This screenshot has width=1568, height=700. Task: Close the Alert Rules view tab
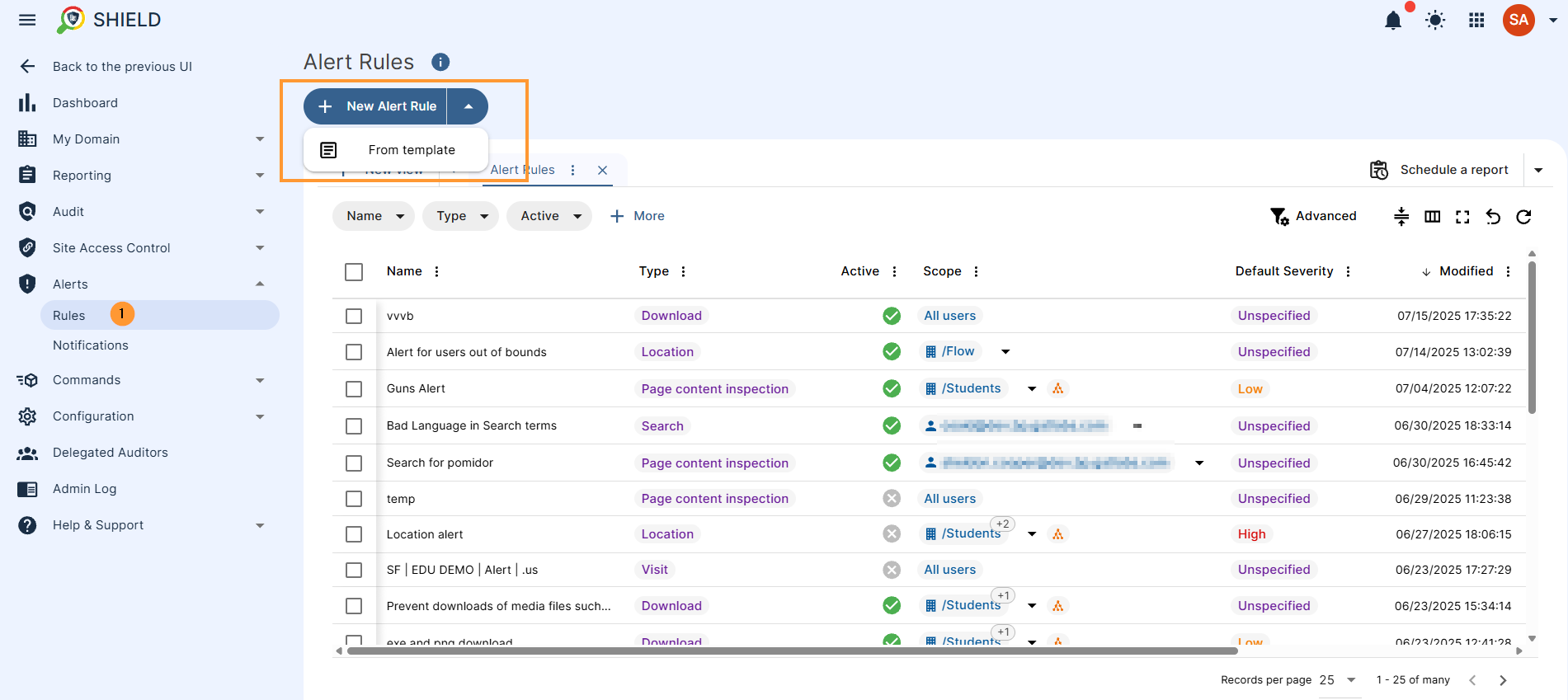click(602, 170)
